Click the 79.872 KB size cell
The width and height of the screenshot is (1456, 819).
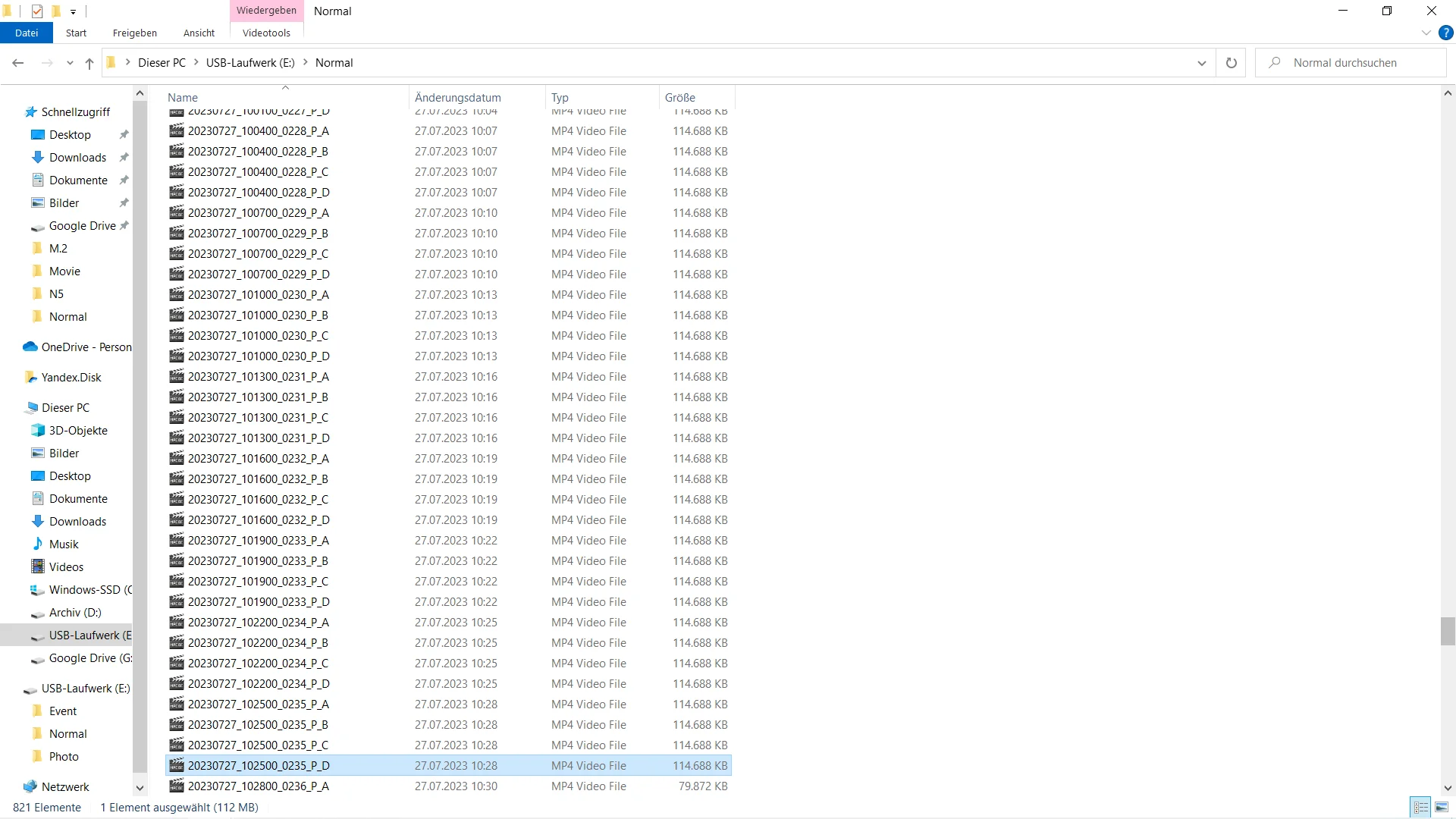pos(702,786)
